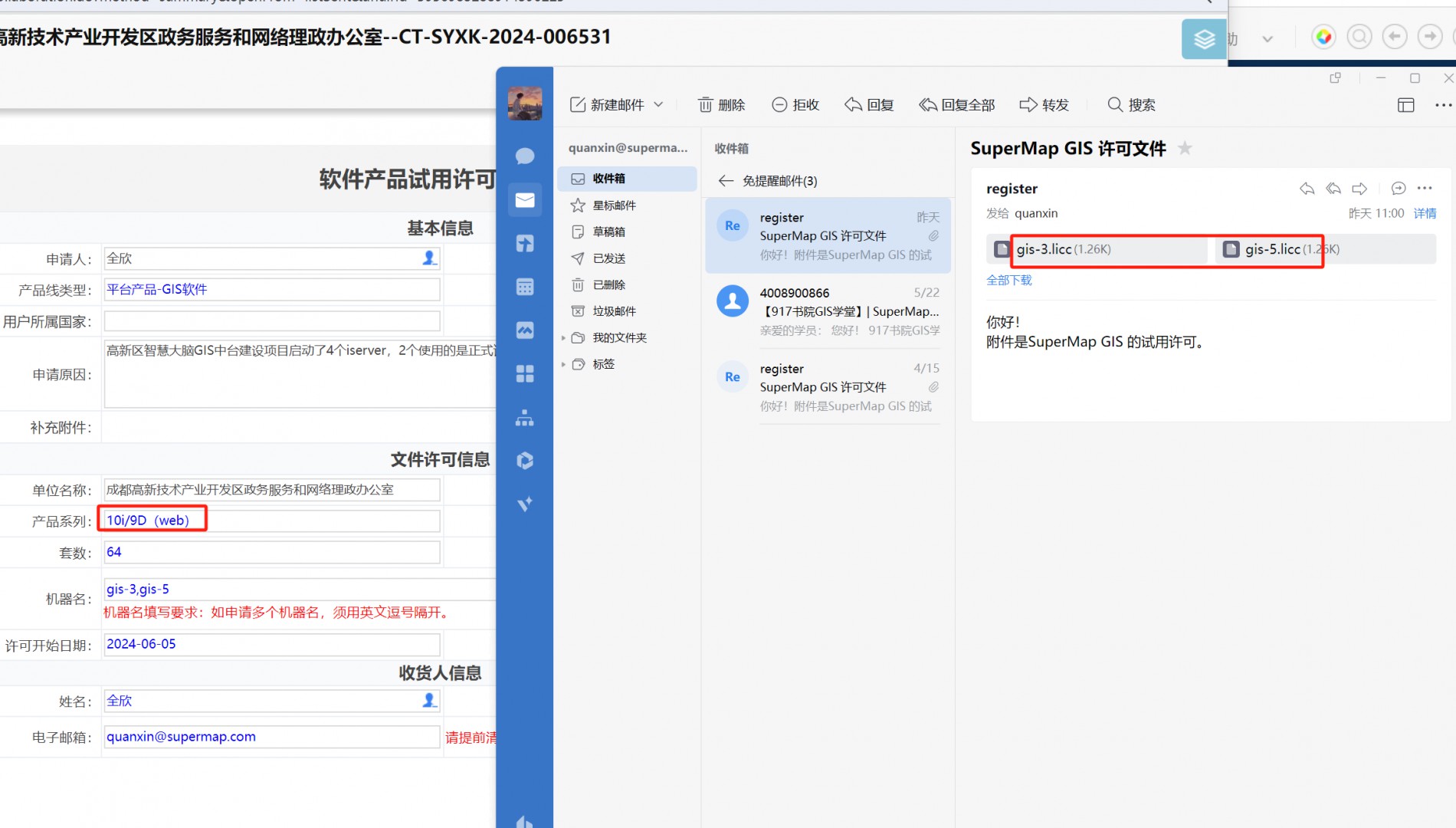The height and width of the screenshot is (828, 1456).
Task: Click the forward arrow in browser toolbar
Action: [x=1430, y=37]
